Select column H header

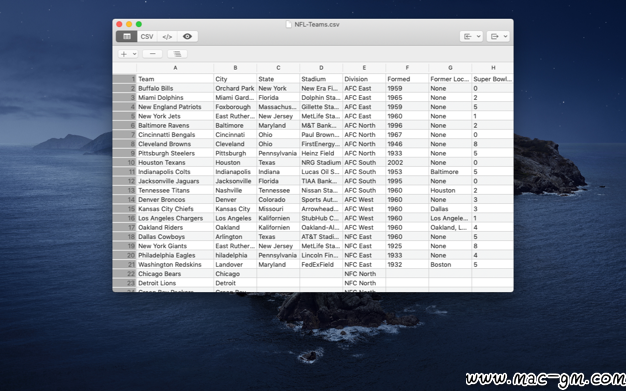tap(493, 68)
